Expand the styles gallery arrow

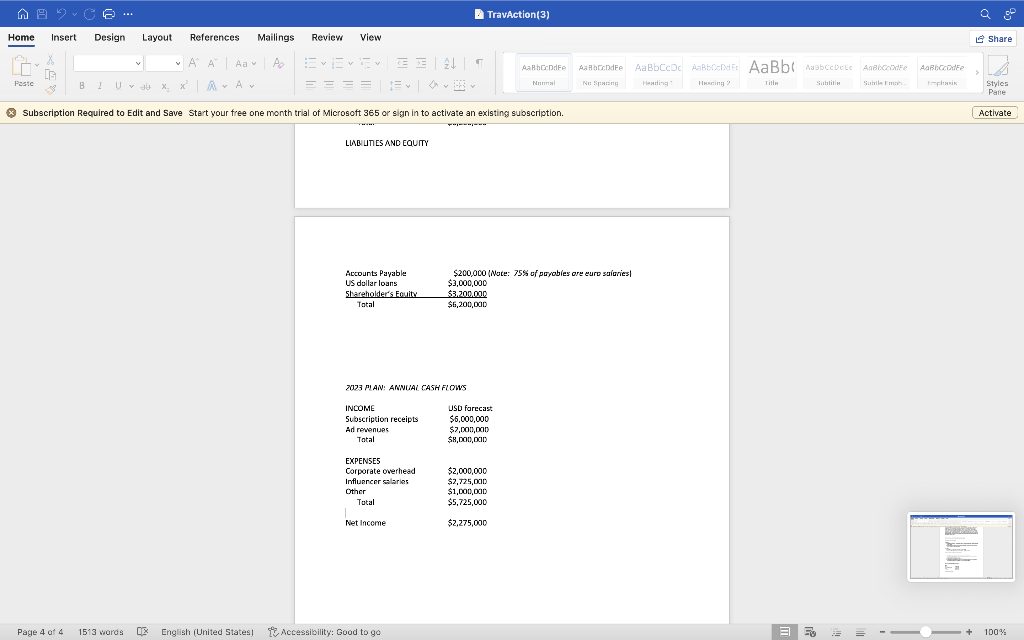click(x=977, y=72)
